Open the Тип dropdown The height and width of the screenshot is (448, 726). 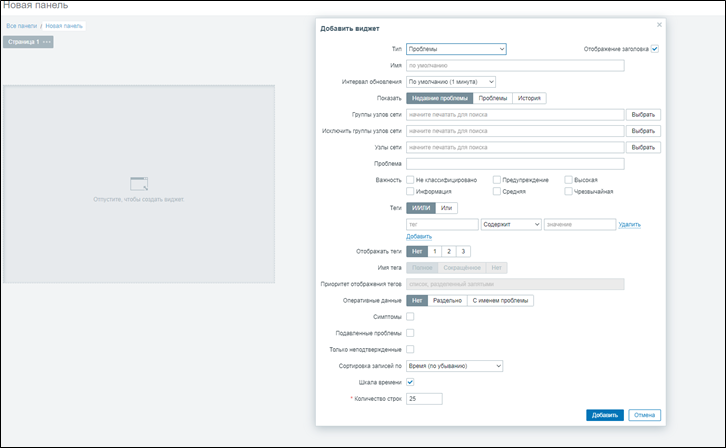(456, 48)
